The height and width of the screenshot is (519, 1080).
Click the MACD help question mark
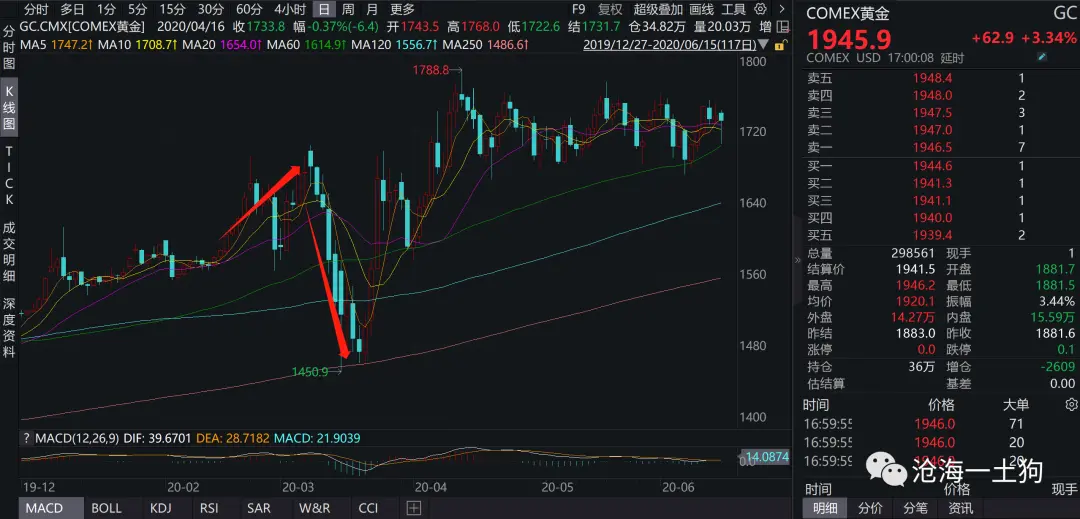coord(27,438)
